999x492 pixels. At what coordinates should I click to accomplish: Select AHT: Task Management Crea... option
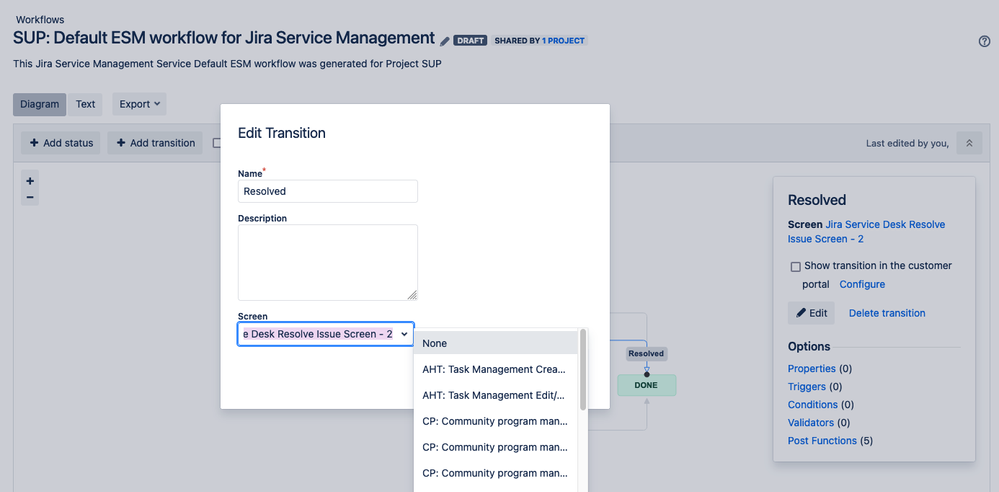pos(496,369)
